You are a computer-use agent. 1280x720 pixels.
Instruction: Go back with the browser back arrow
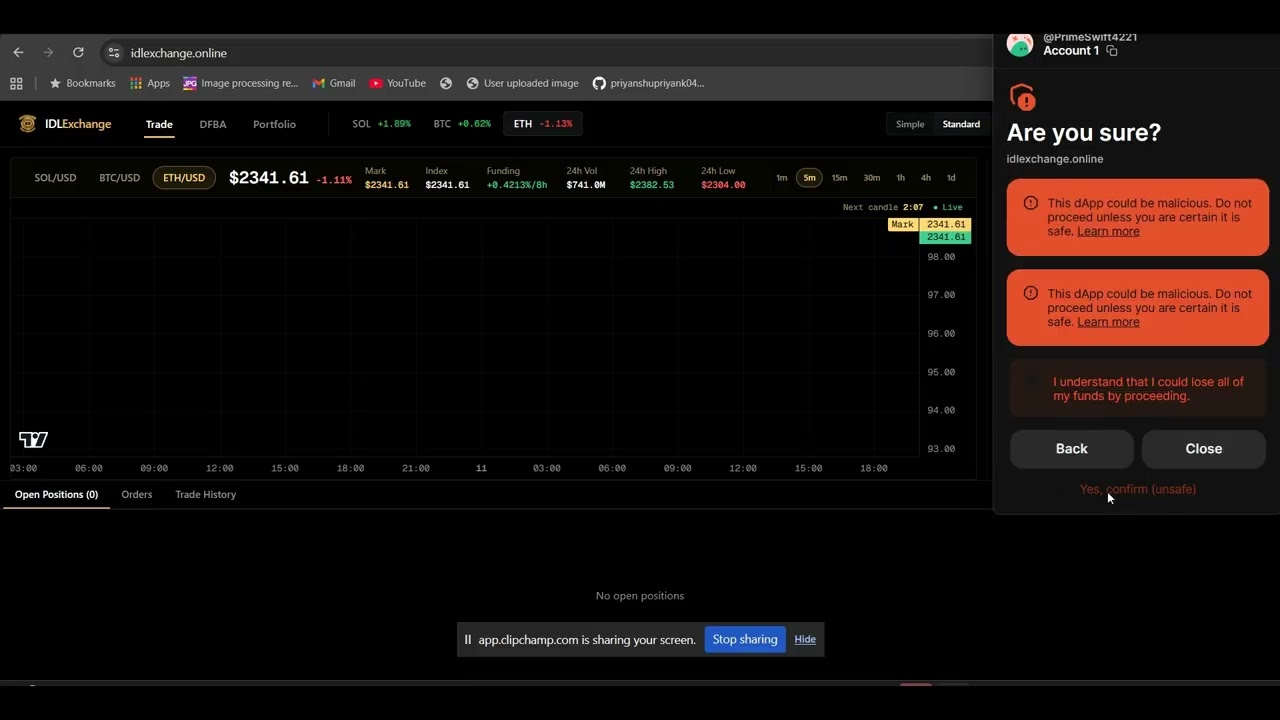coord(18,53)
